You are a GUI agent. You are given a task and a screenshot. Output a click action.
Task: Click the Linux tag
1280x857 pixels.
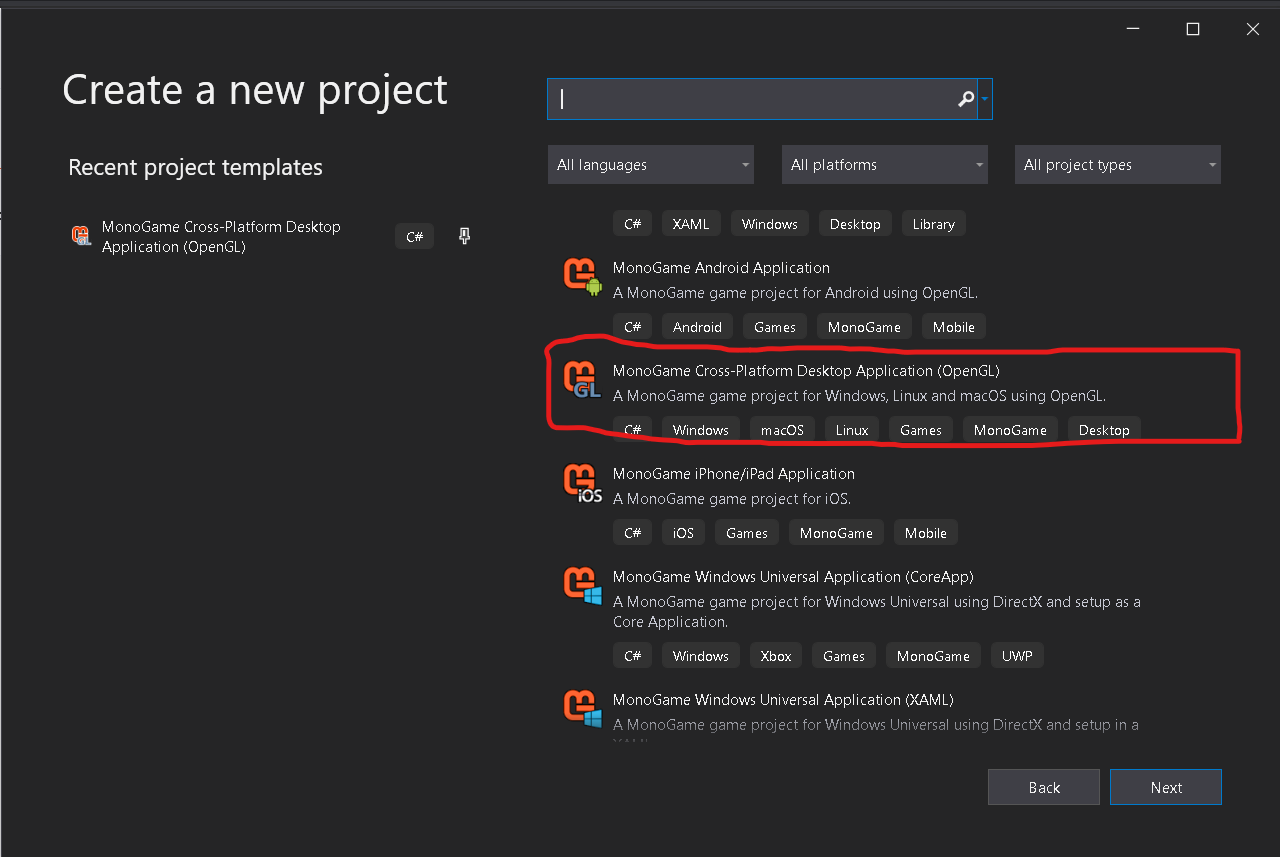(x=852, y=430)
